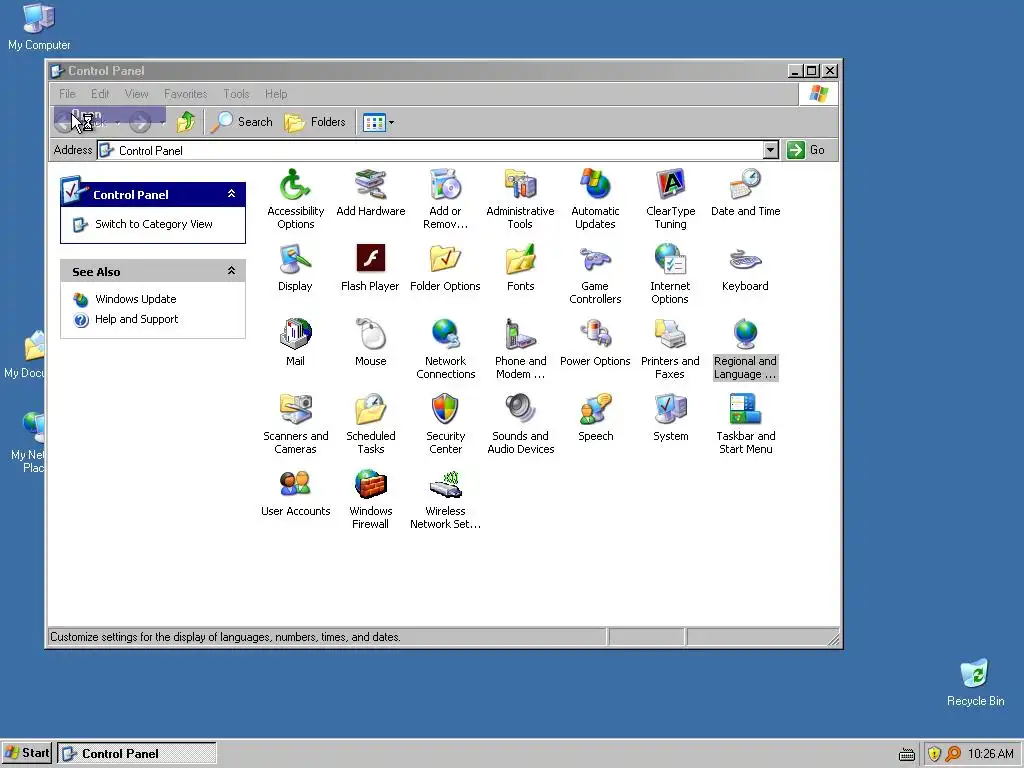Select Sounds and Audio Devices icon
1024x768 pixels.
pos(520,424)
